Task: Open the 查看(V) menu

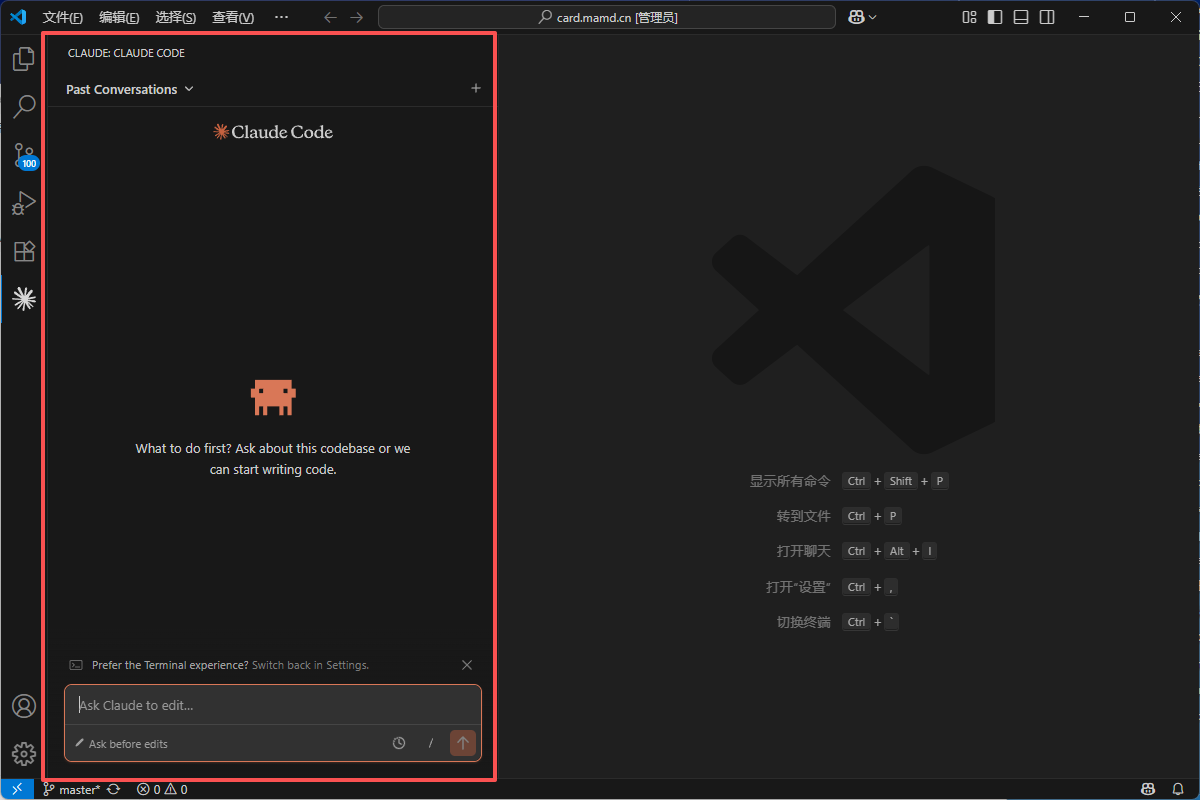Action: 232,17
